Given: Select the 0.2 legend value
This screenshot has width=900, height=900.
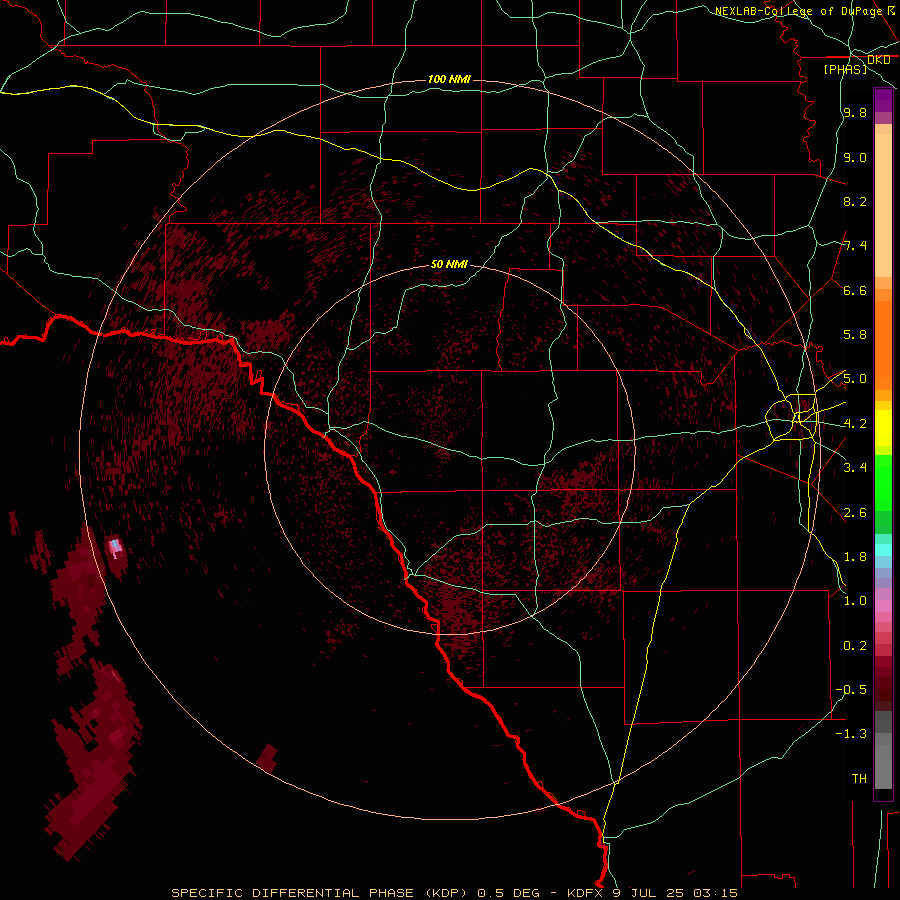Looking at the screenshot, I should pyautogui.click(x=855, y=646).
